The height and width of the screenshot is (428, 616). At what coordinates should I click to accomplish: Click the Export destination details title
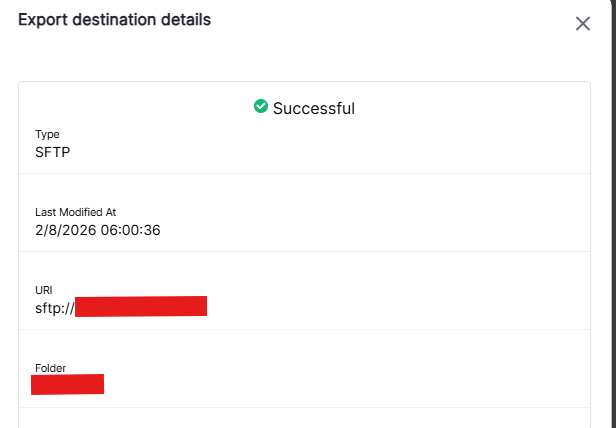pyautogui.click(x=114, y=20)
